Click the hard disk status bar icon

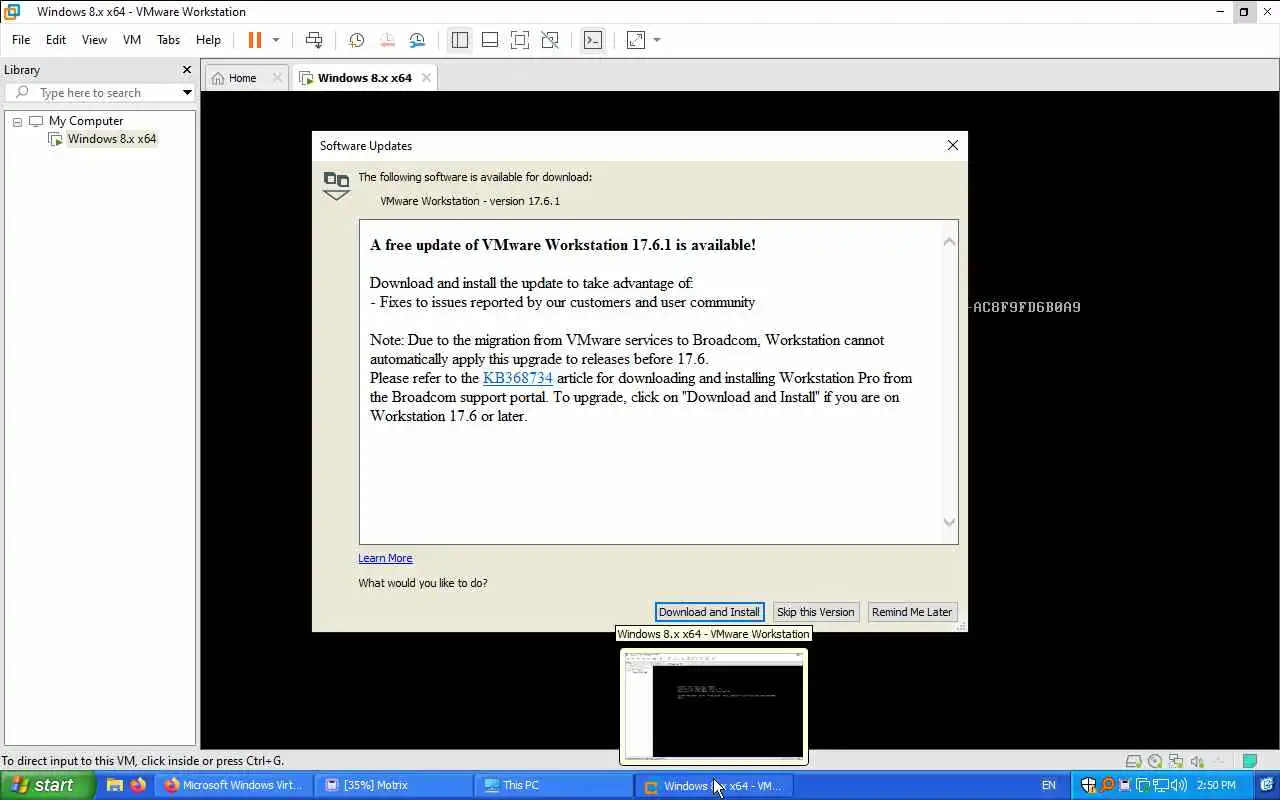pyautogui.click(x=1134, y=761)
